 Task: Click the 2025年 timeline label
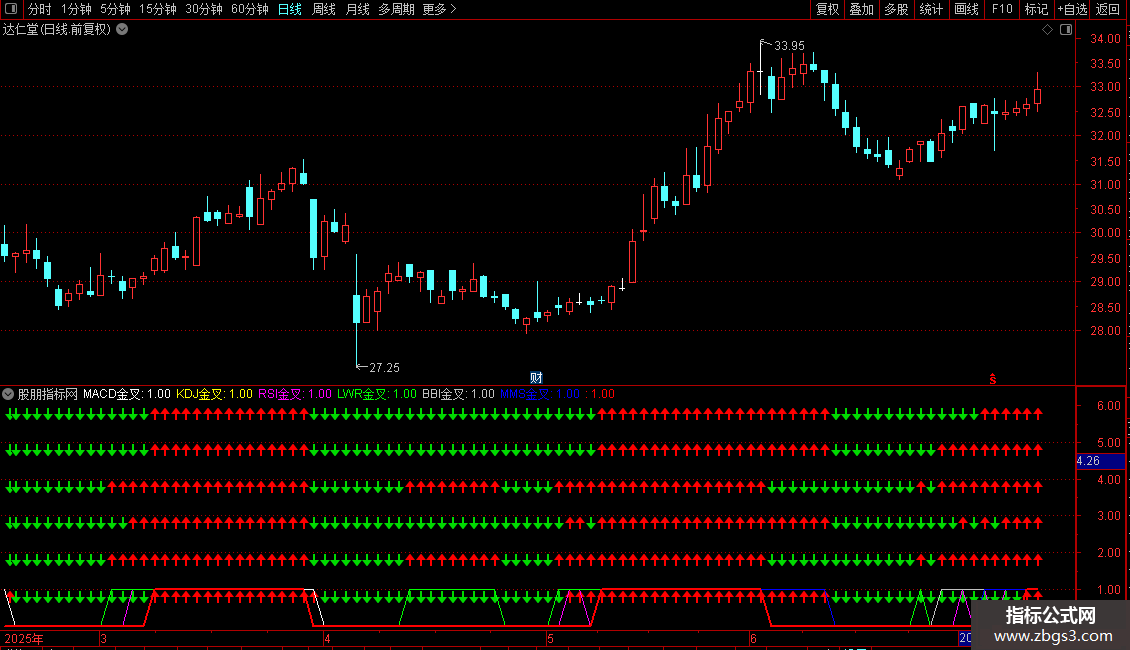24,639
